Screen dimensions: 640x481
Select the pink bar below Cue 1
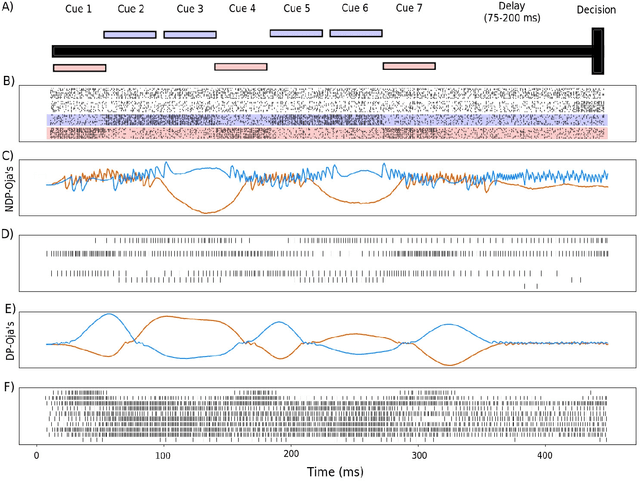tap(79, 68)
